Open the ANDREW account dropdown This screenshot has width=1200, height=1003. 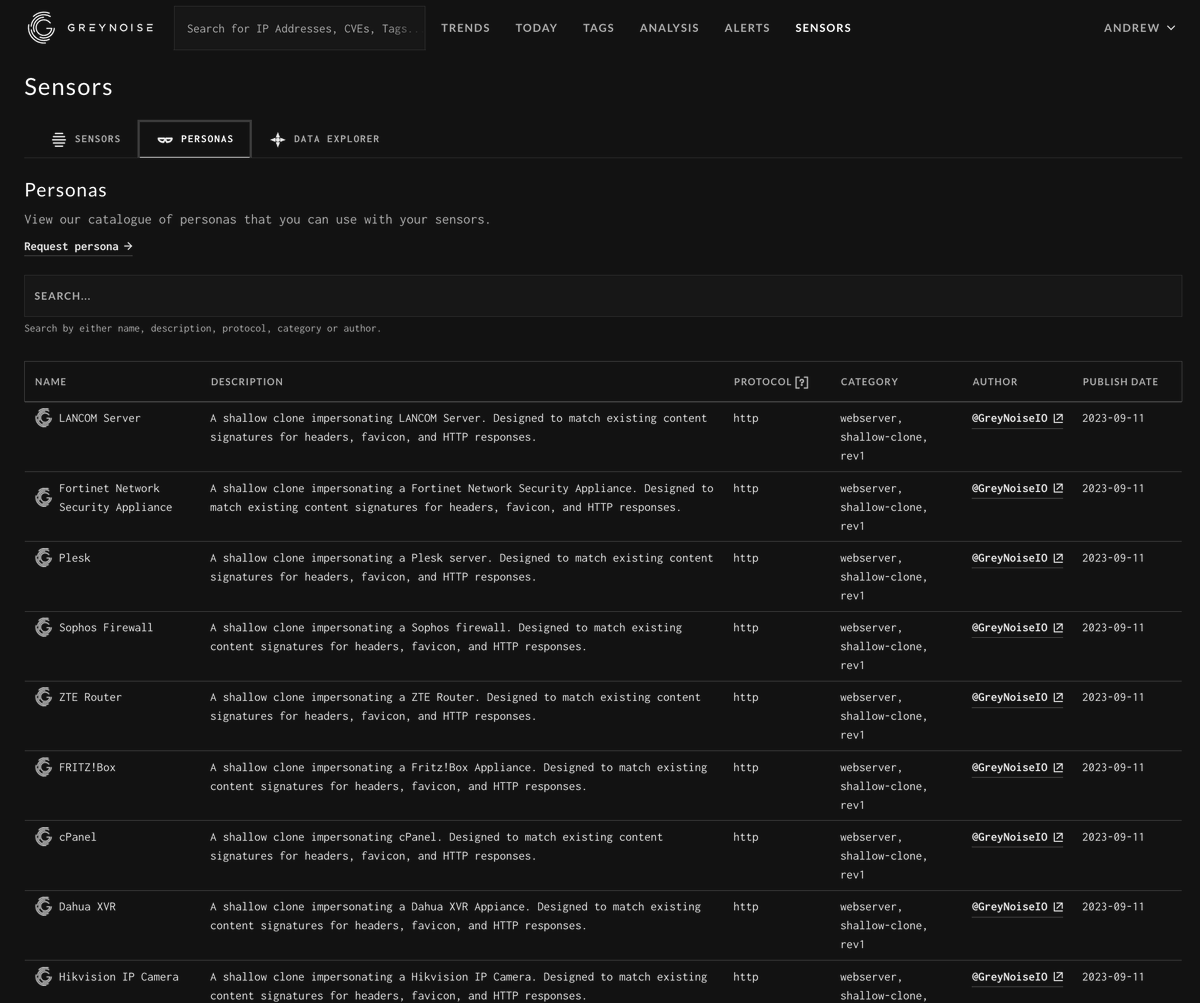click(x=1139, y=28)
